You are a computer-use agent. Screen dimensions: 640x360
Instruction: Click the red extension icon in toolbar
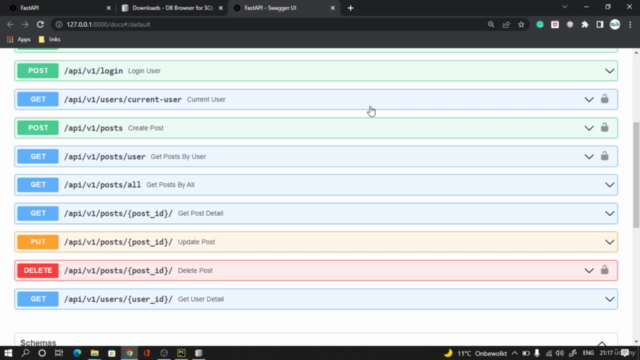(555, 24)
